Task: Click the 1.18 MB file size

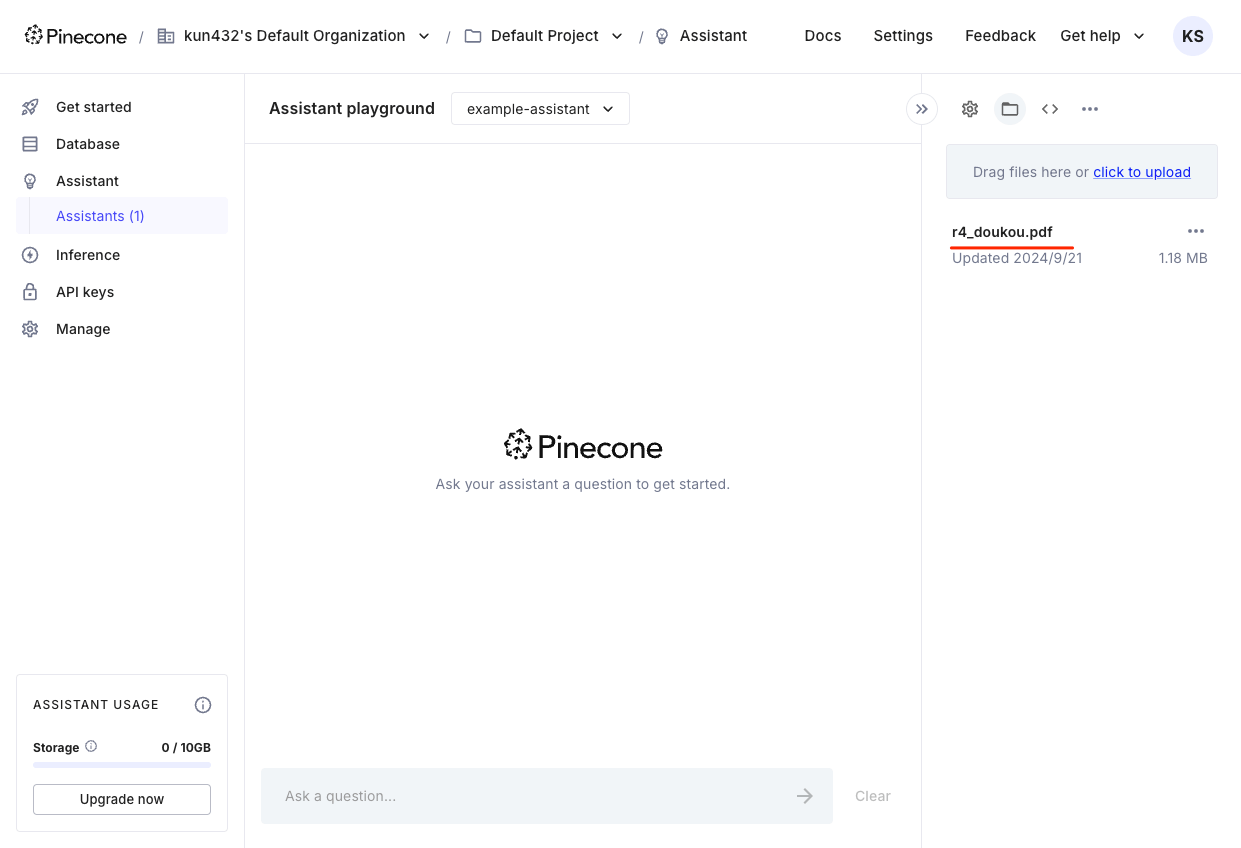Action: point(1183,258)
